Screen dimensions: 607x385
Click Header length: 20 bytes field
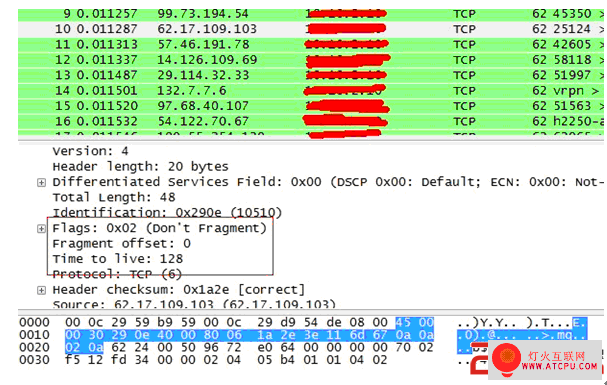coord(141,167)
